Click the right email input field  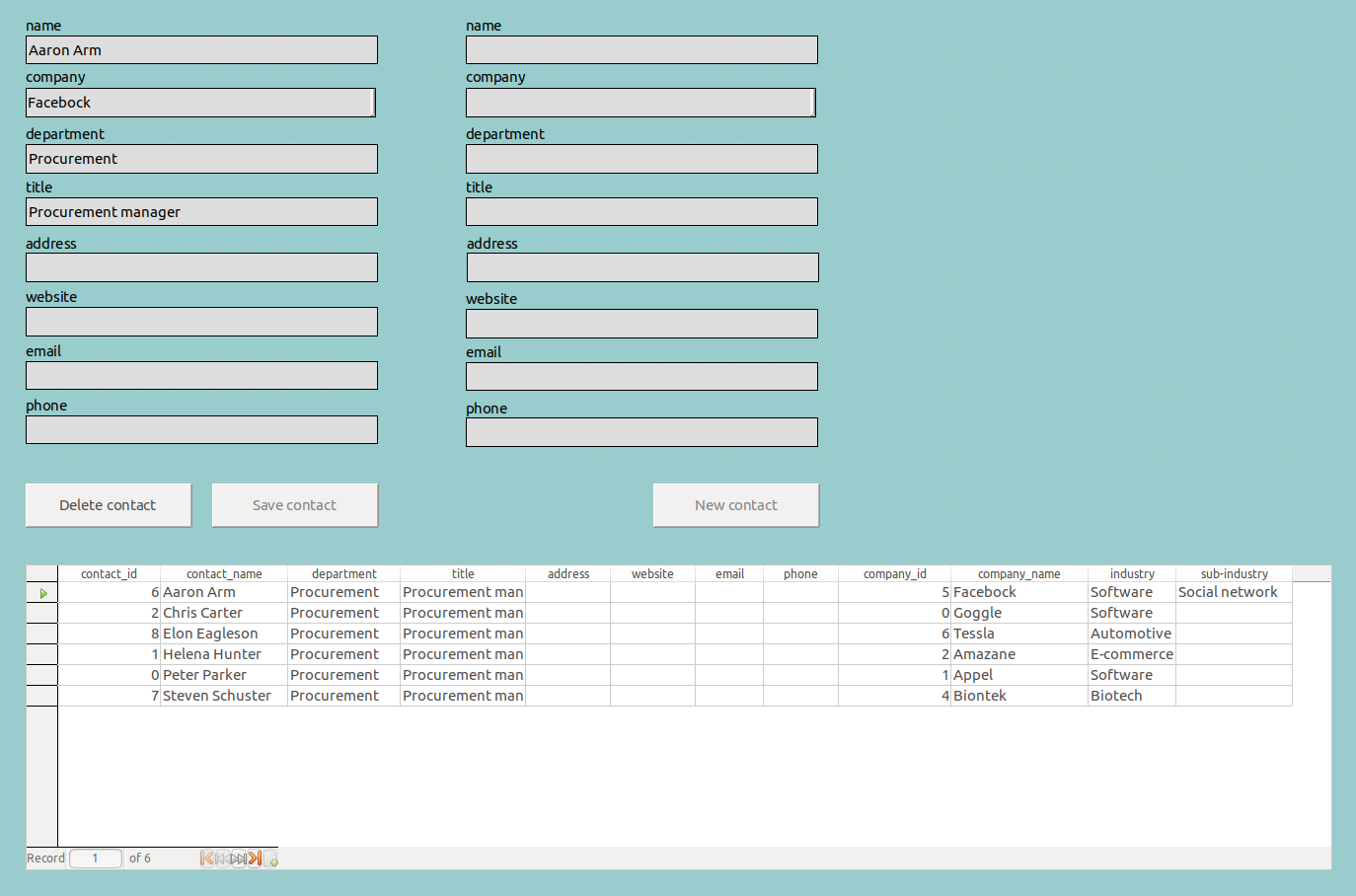pyautogui.click(x=641, y=376)
